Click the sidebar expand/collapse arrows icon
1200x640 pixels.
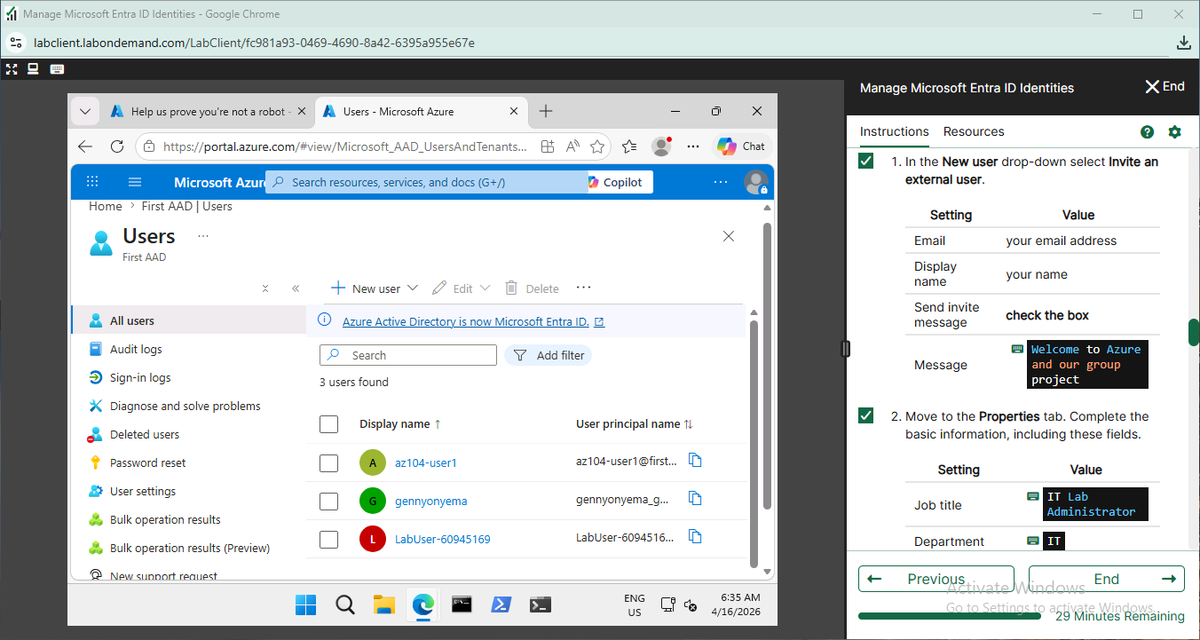[x=265, y=288]
